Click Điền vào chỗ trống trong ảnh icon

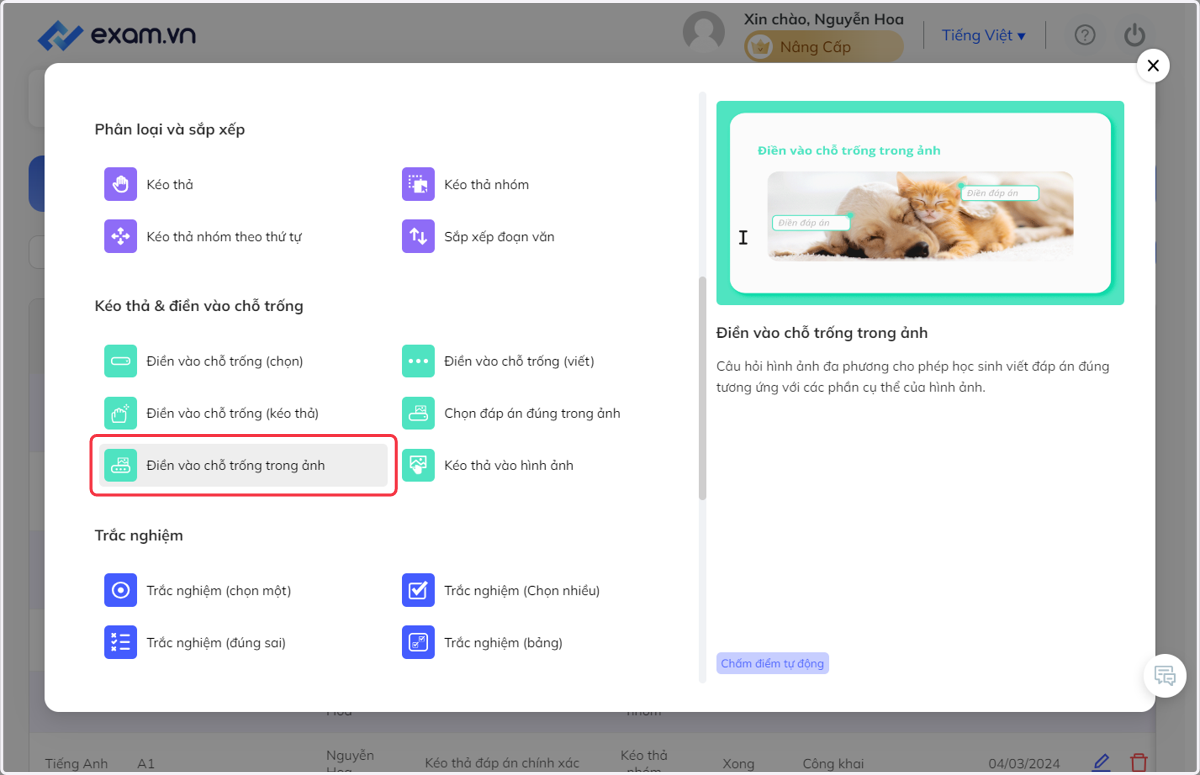tap(120, 465)
